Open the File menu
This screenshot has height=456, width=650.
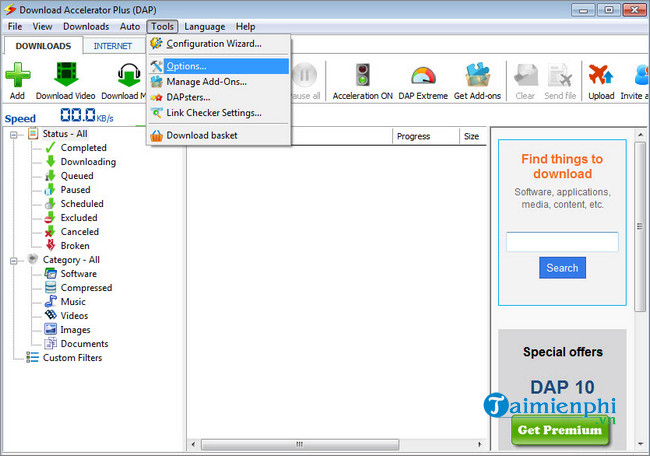tap(15, 27)
